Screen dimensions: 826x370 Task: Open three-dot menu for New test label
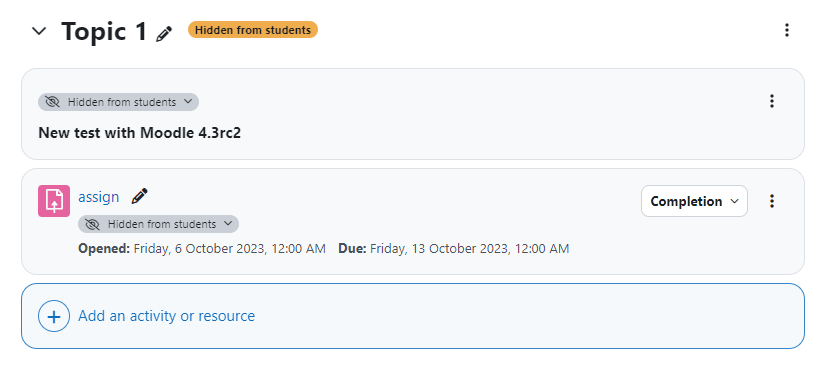772,101
